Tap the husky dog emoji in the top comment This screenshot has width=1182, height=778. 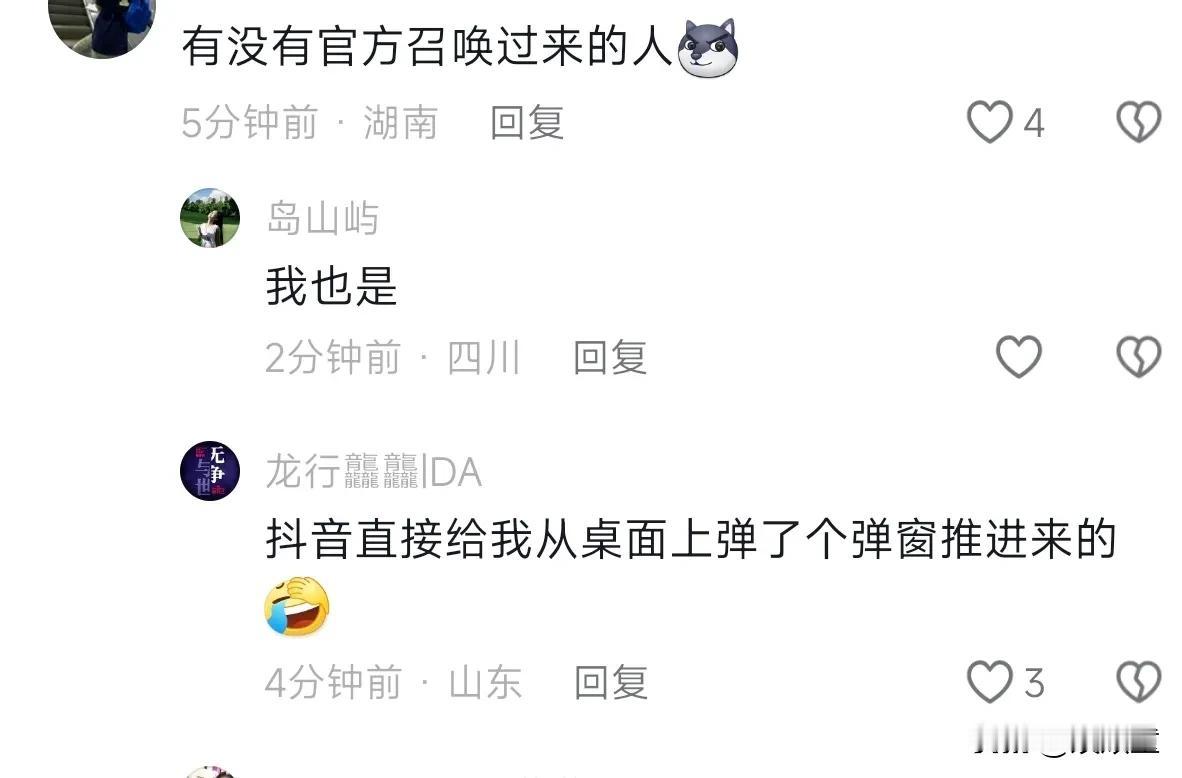pyautogui.click(x=707, y=47)
